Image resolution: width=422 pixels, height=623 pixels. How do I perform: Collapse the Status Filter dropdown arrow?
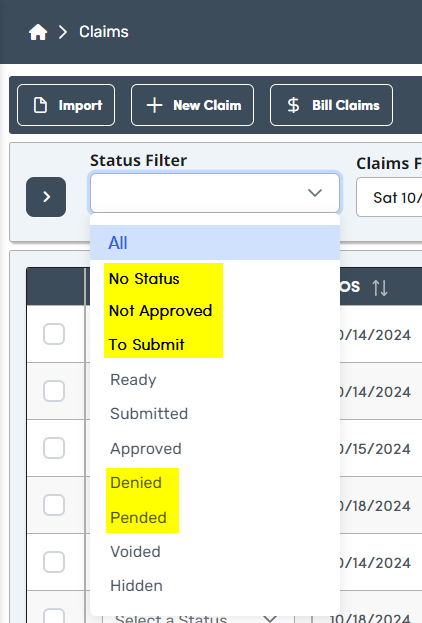coord(315,193)
